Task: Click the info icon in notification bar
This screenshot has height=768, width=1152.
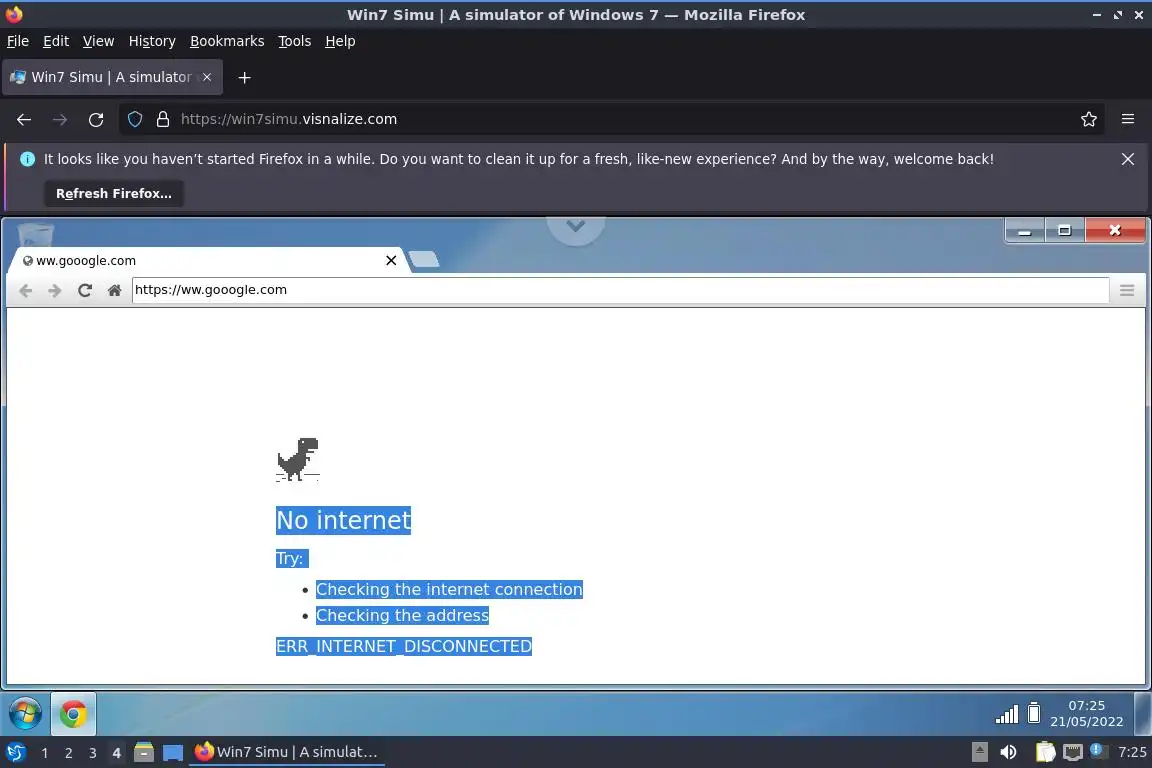Action: [x=27, y=159]
